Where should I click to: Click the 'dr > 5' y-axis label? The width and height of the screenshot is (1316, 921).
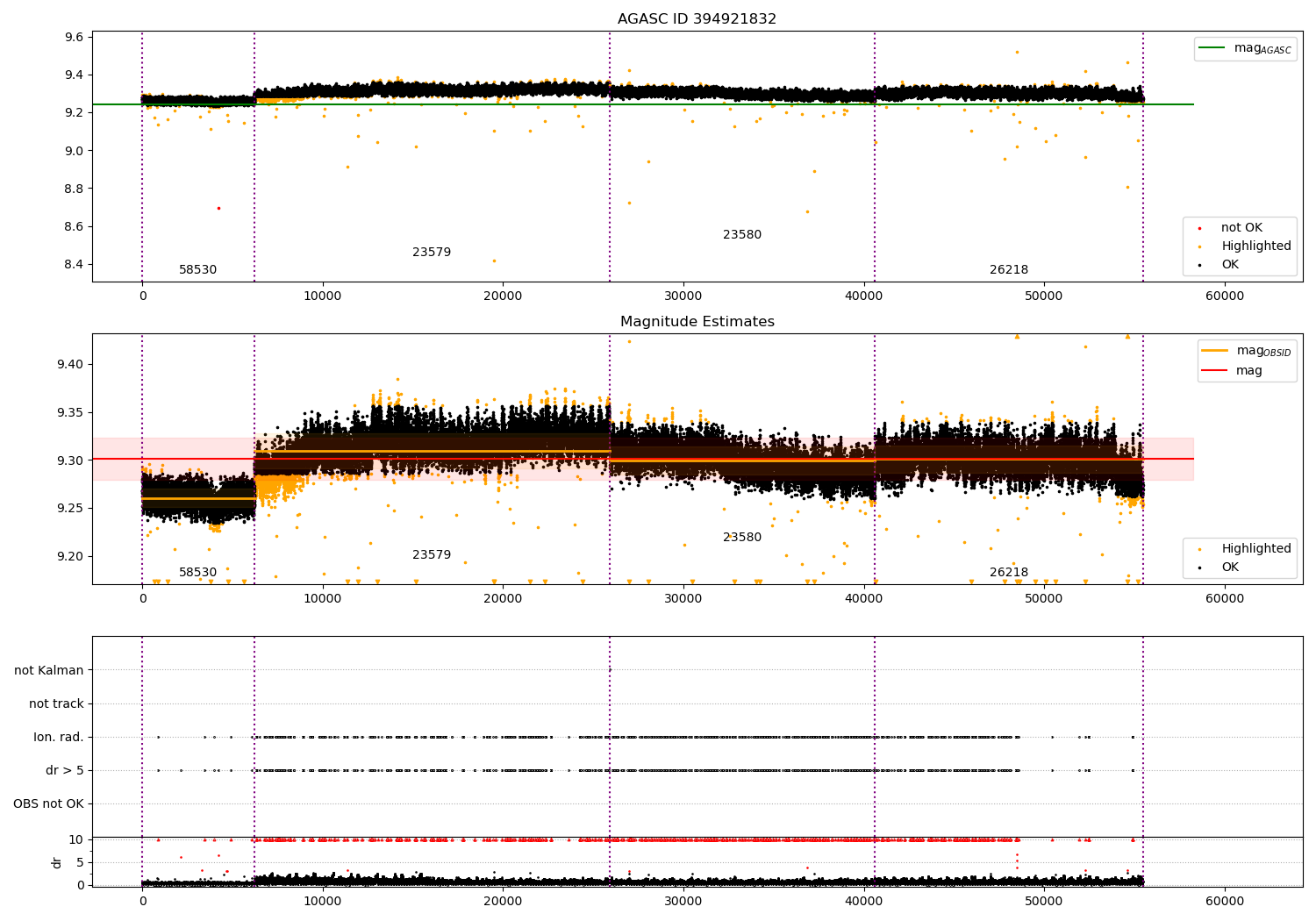[x=65, y=771]
